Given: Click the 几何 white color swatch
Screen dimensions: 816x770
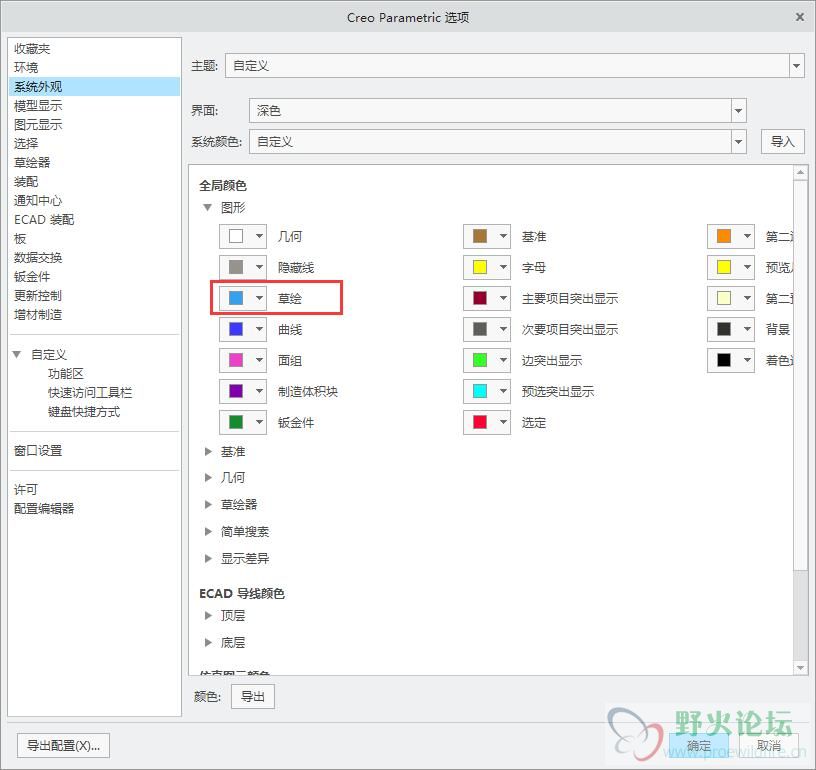Looking at the screenshot, I should click(x=236, y=236).
